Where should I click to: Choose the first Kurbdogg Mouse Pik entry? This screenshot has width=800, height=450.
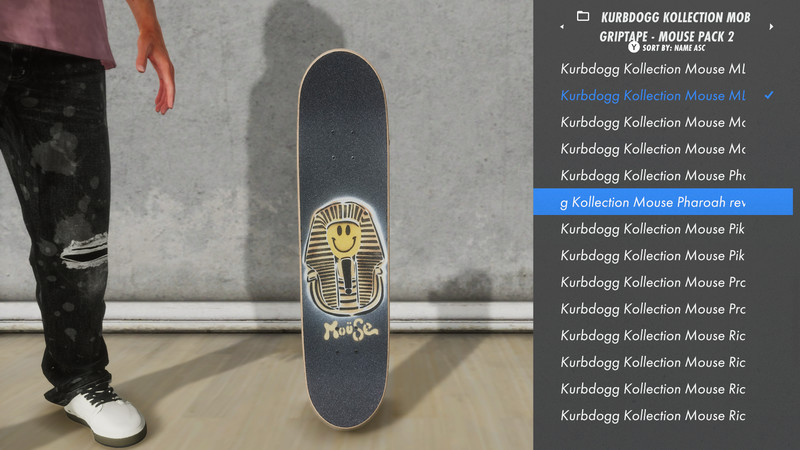click(x=653, y=229)
